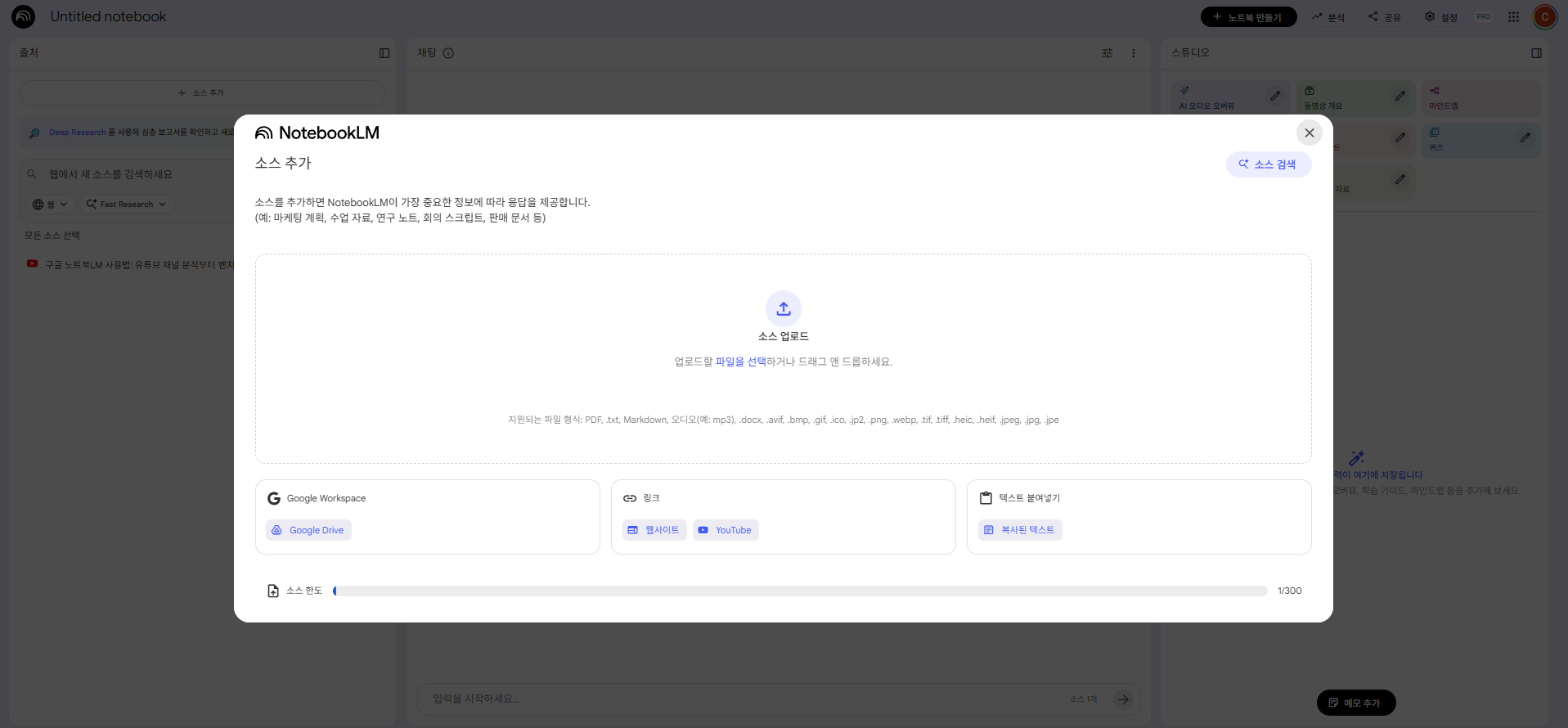The width and height of the screenshot is (1568, 728).
Task: Click the 소스 한도 progress bar
Action: (x=800, y=591)
